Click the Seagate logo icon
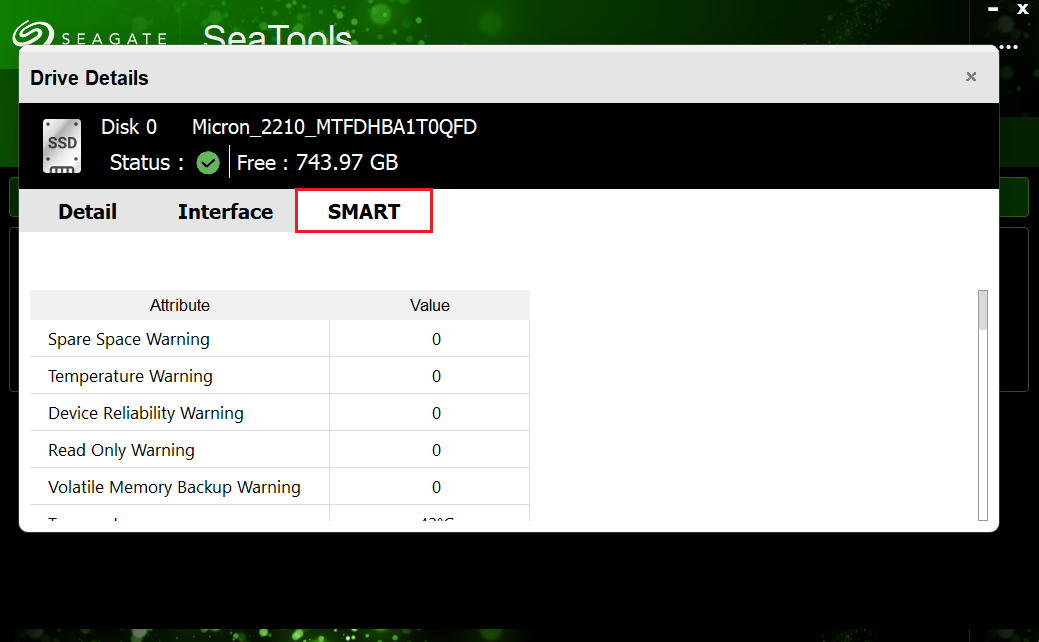 [x=33, y=33]
